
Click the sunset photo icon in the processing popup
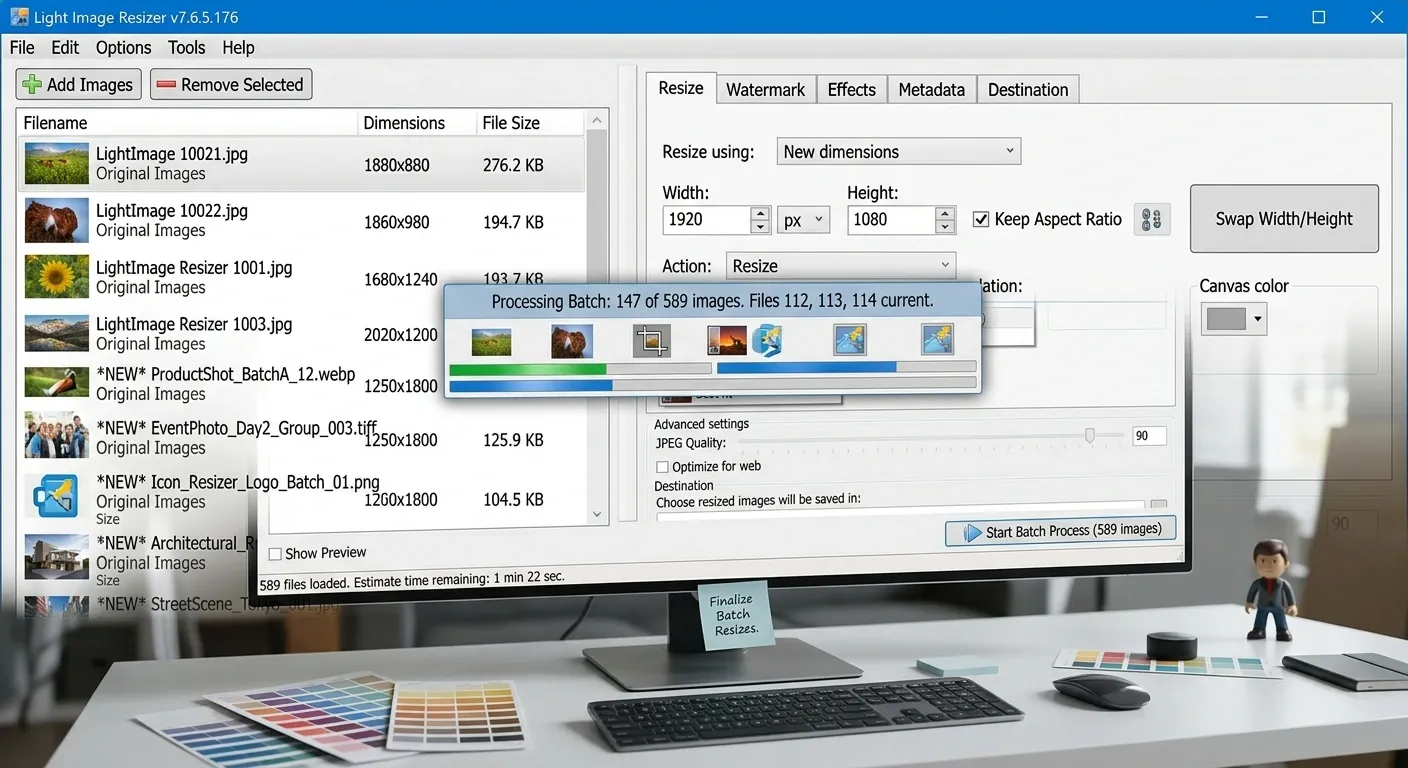tap(727, 341)
